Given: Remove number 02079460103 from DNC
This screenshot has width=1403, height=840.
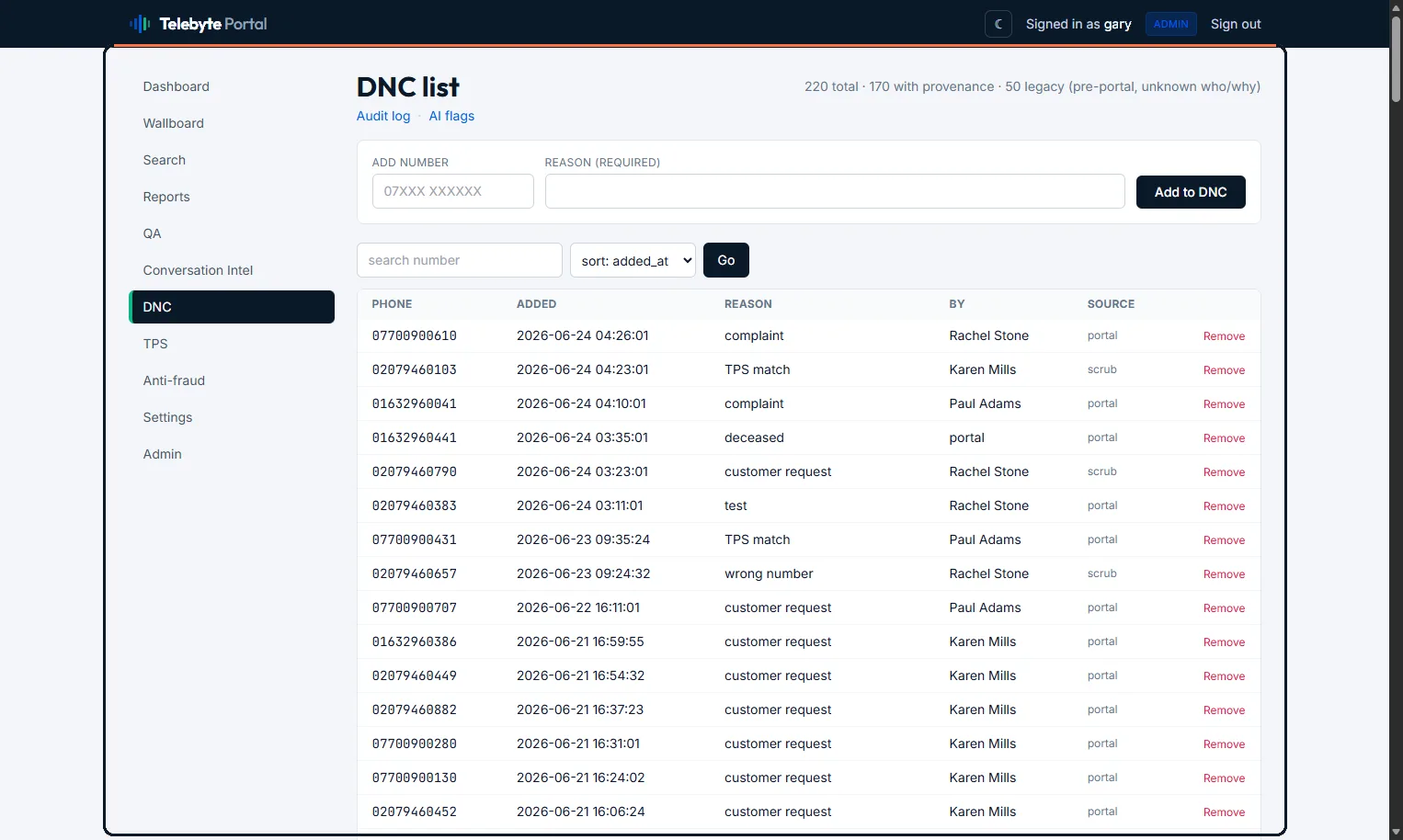Looking at the screenshot, I should click(1224, 370).
